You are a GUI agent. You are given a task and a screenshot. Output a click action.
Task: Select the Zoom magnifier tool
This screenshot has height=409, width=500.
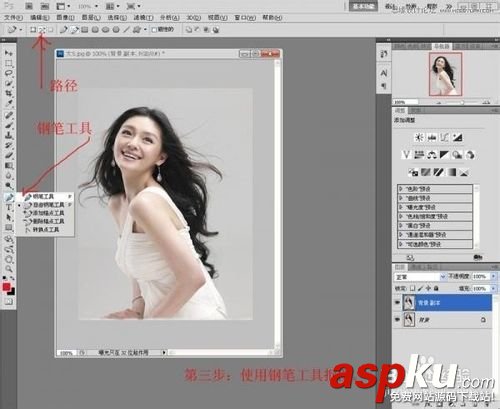tap(9, 269)
